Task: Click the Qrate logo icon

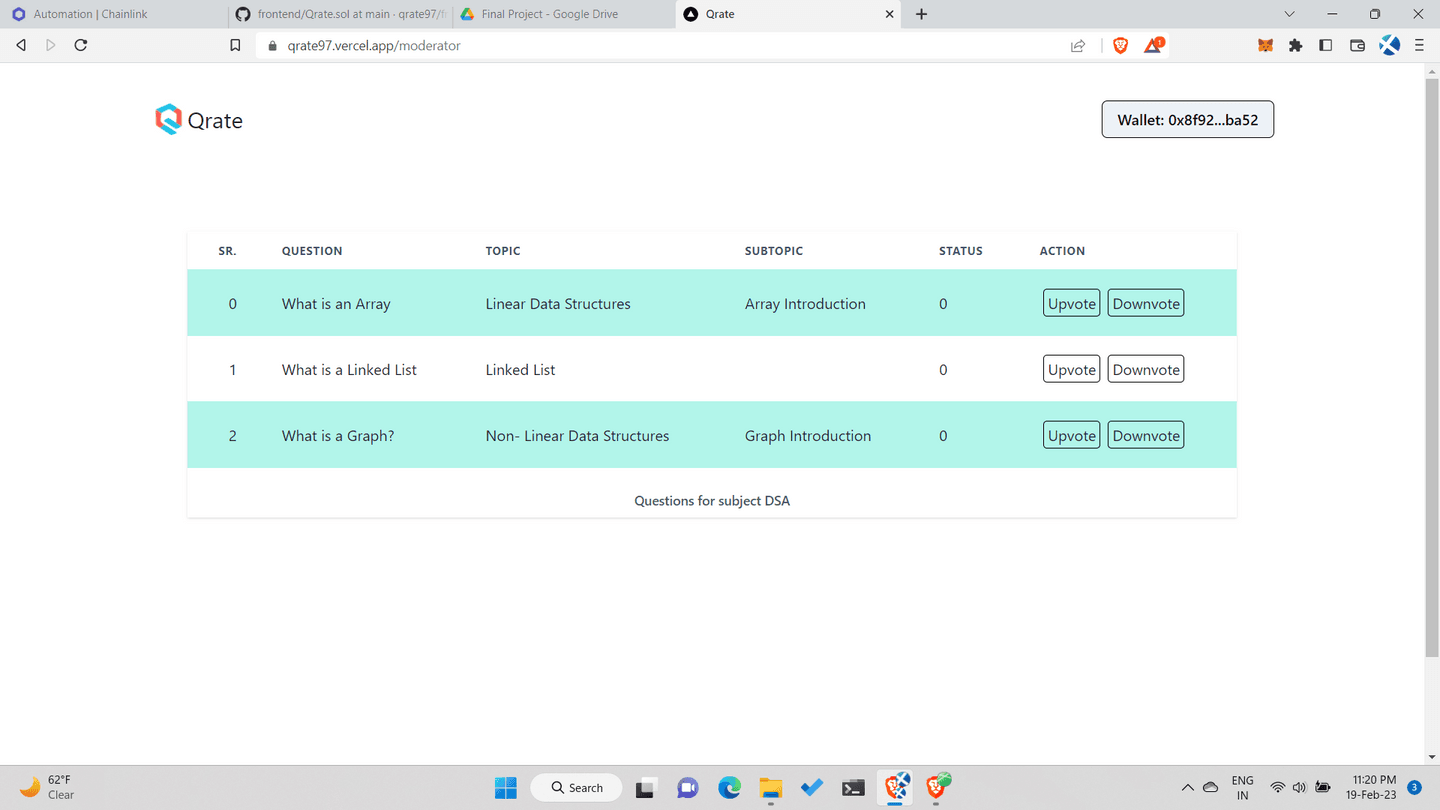Action: coord(168,120)
